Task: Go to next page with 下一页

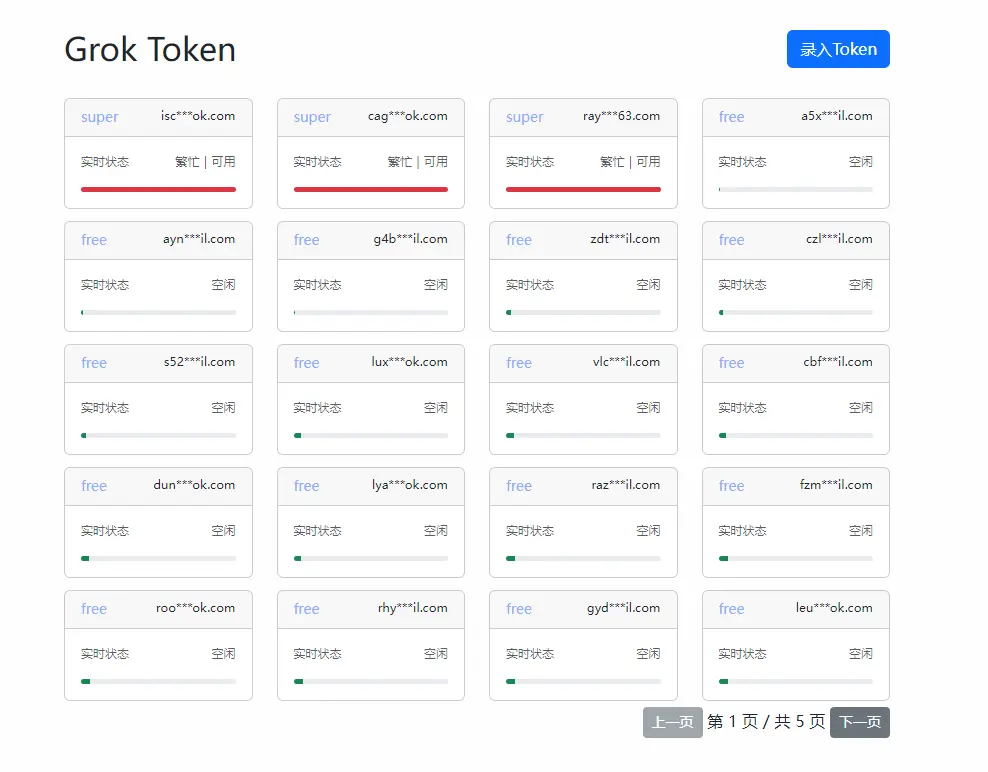Action: tap(859, 722)
